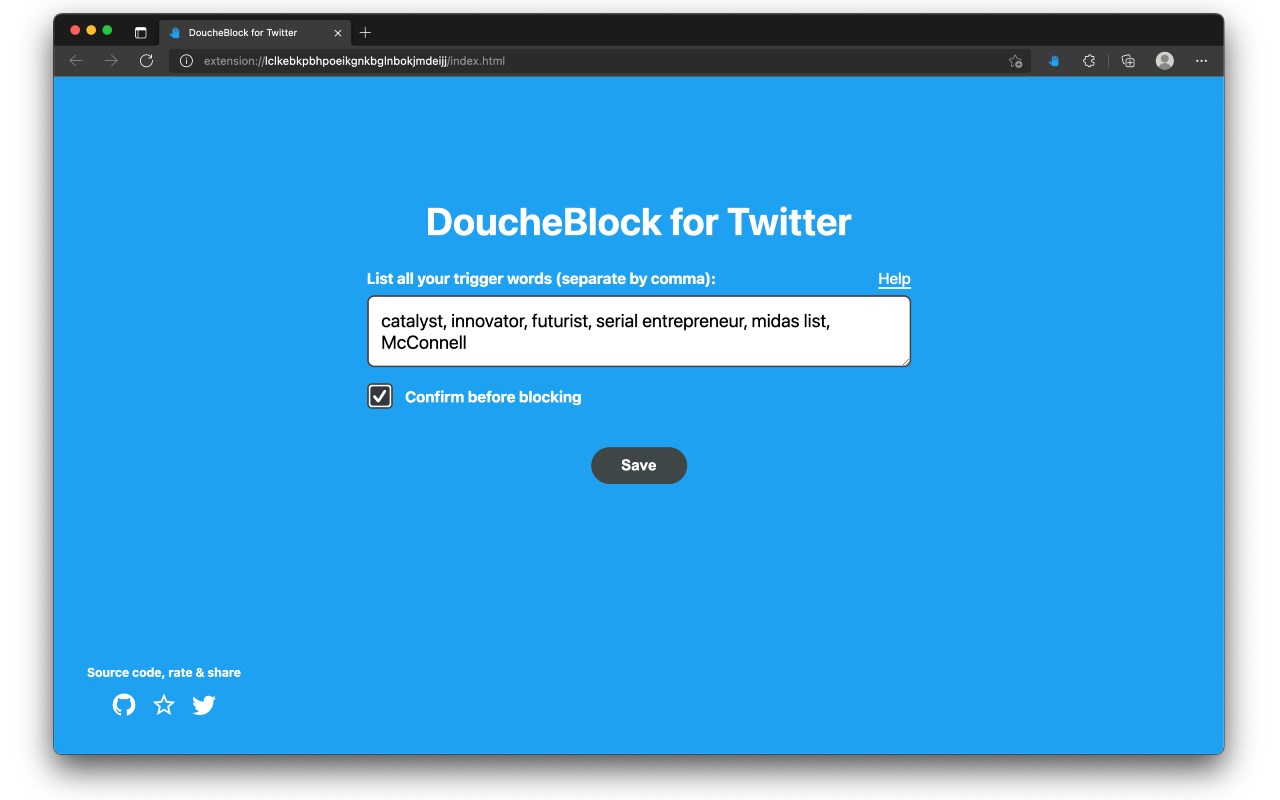The width and height of the screenshot is (1280, 800).
Task: Reload the page with refresh button
Action: [x=146, y=61]
